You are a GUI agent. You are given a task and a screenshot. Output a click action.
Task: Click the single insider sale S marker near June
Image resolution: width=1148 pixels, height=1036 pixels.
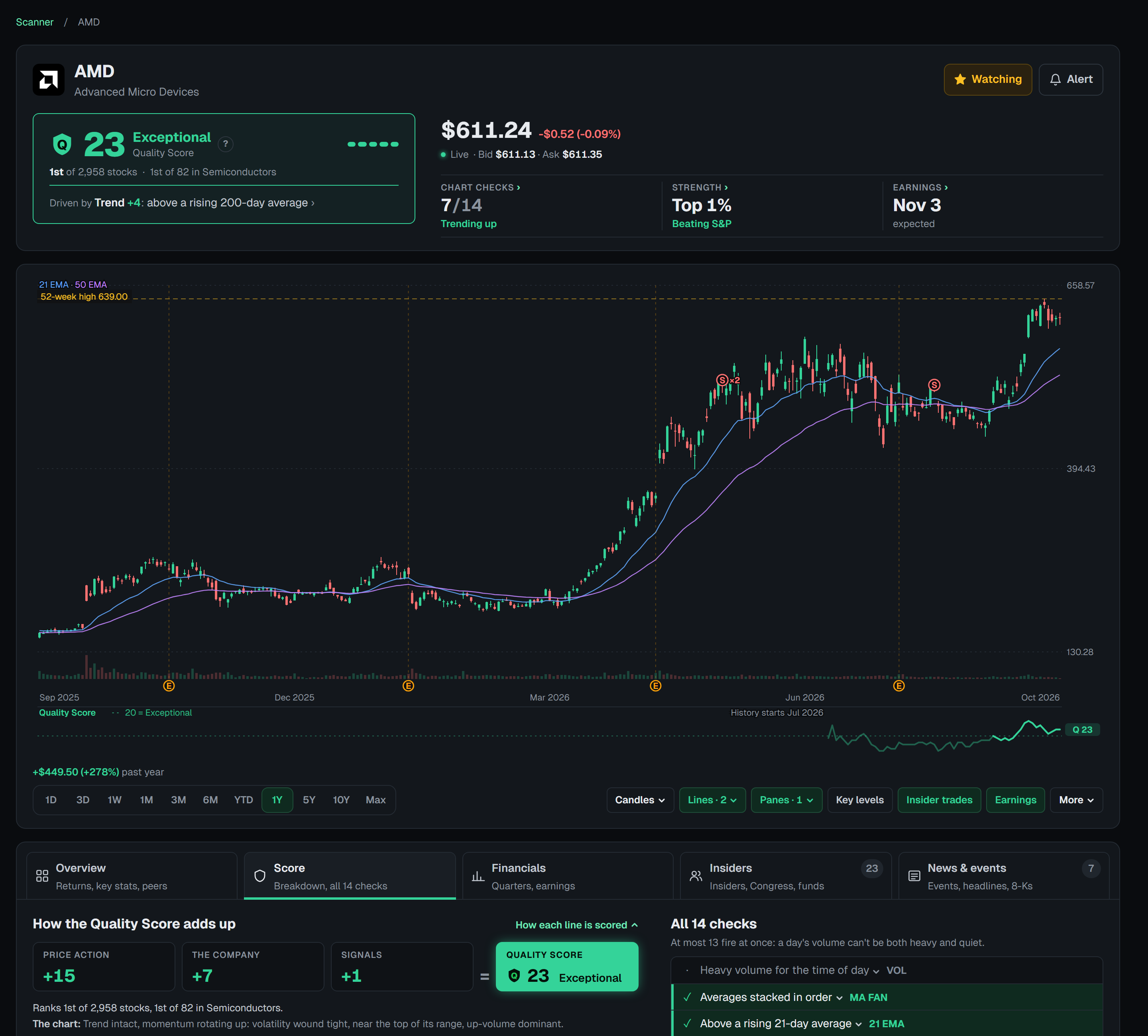click(934, 385)
